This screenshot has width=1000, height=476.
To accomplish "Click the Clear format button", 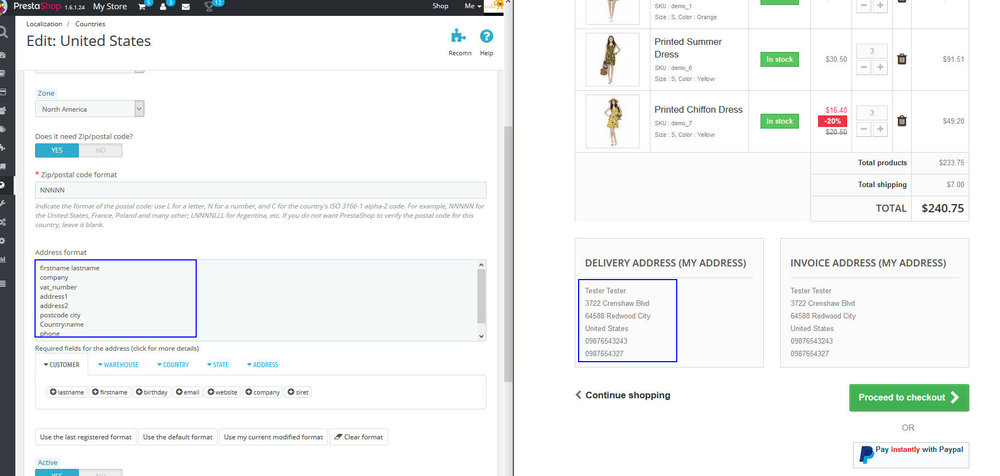I will coord(358,437).
